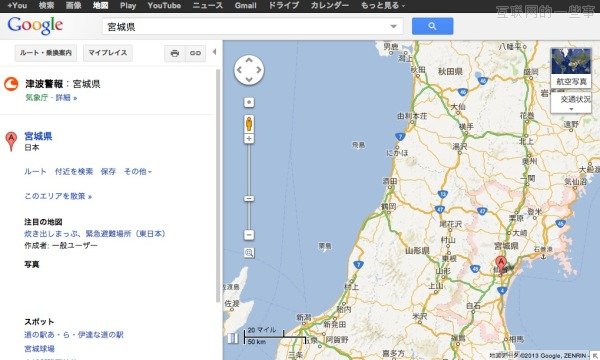Select the yellow Street View pegman
600x360 pixels.
click(x=249, y=124)
